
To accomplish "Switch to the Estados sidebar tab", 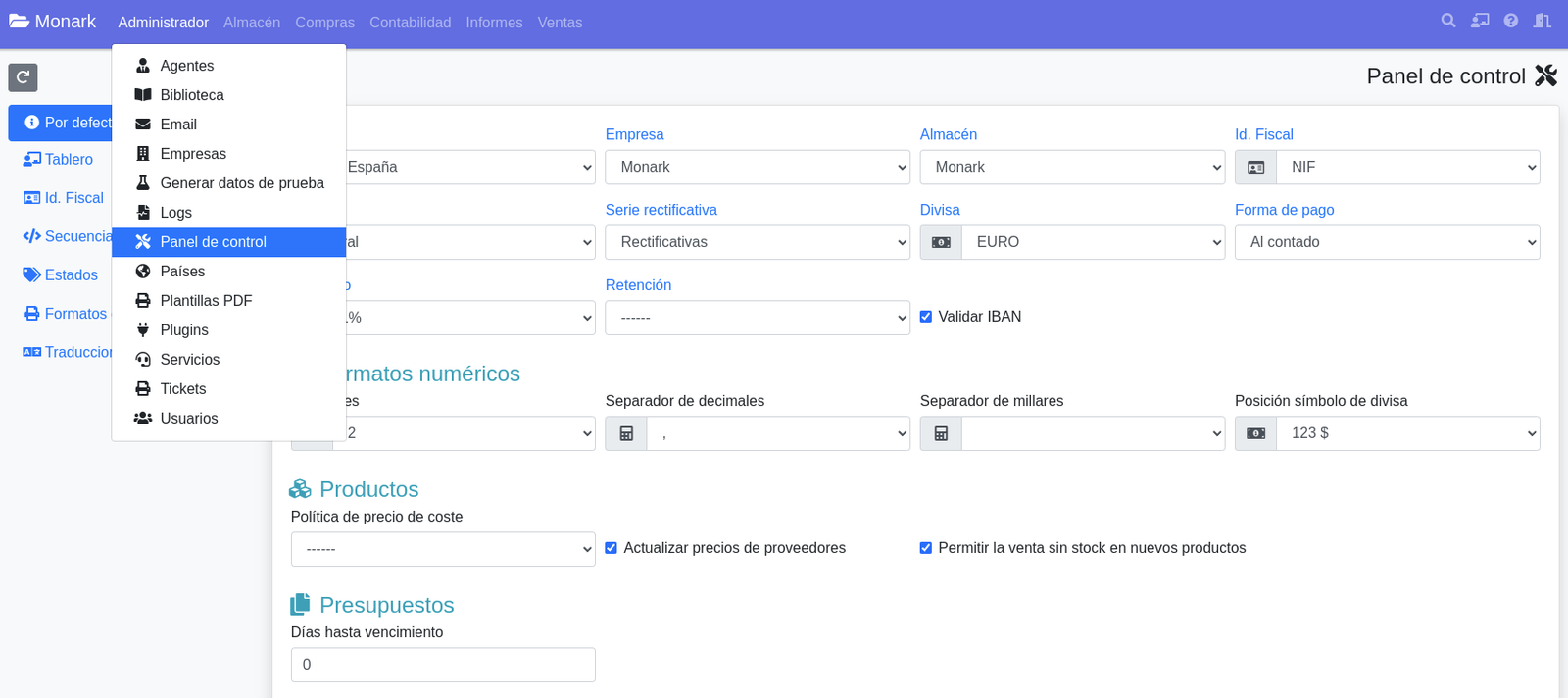I will click(60, 275).
